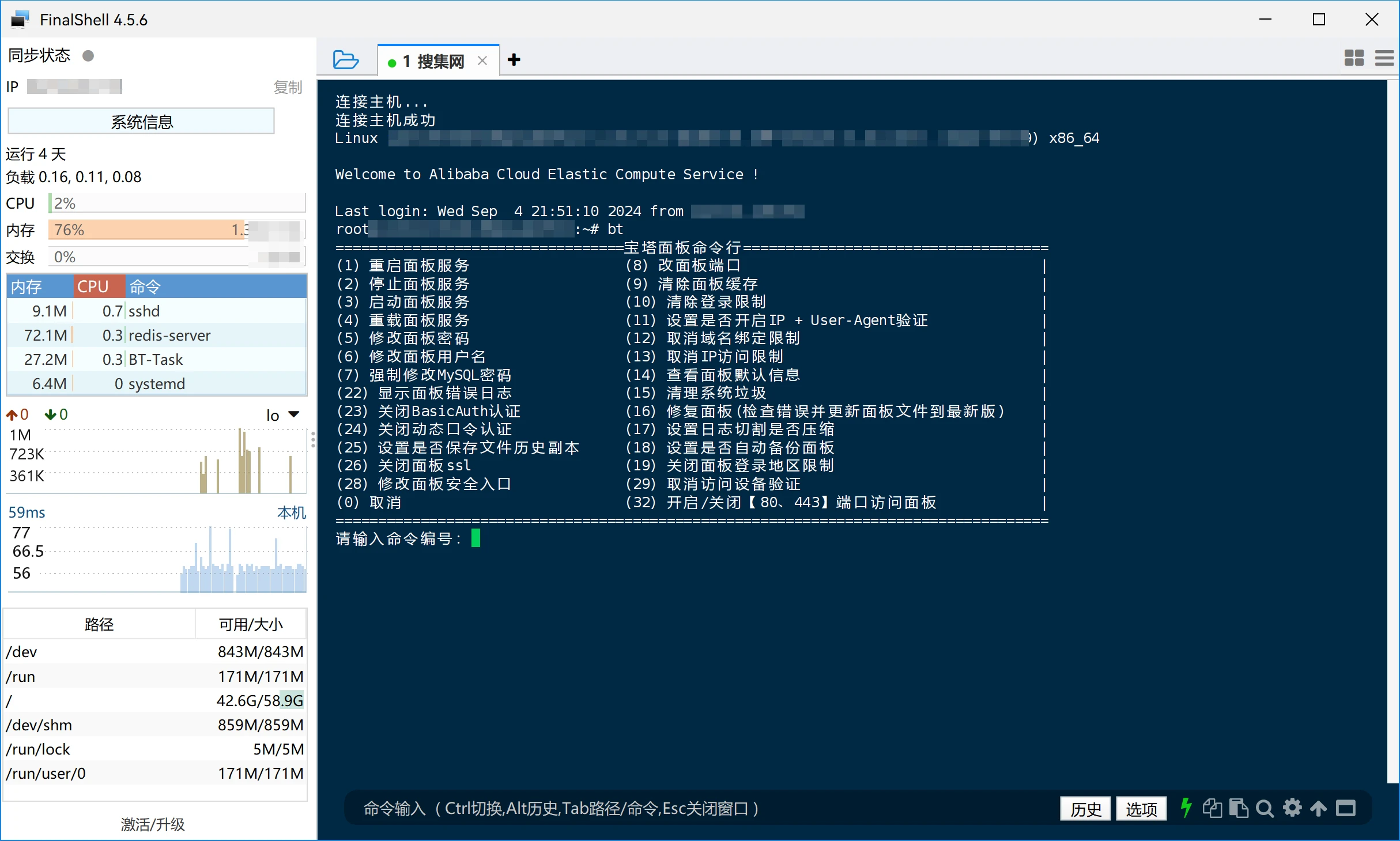Open terminal search magnifier icon
1400x841 pixels.
(x=1265, y=808)
